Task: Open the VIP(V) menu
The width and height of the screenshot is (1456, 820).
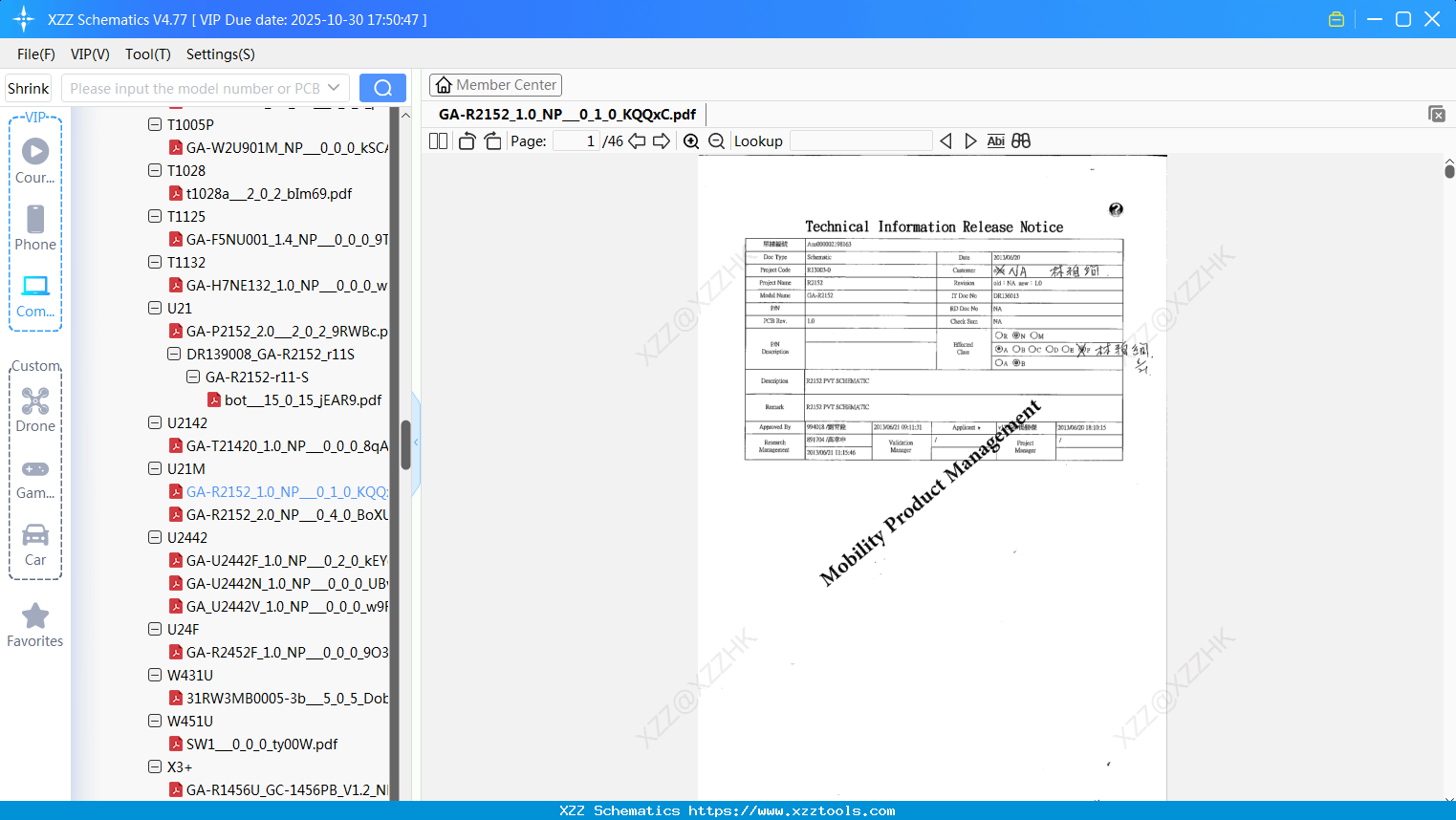Action: 90,54
